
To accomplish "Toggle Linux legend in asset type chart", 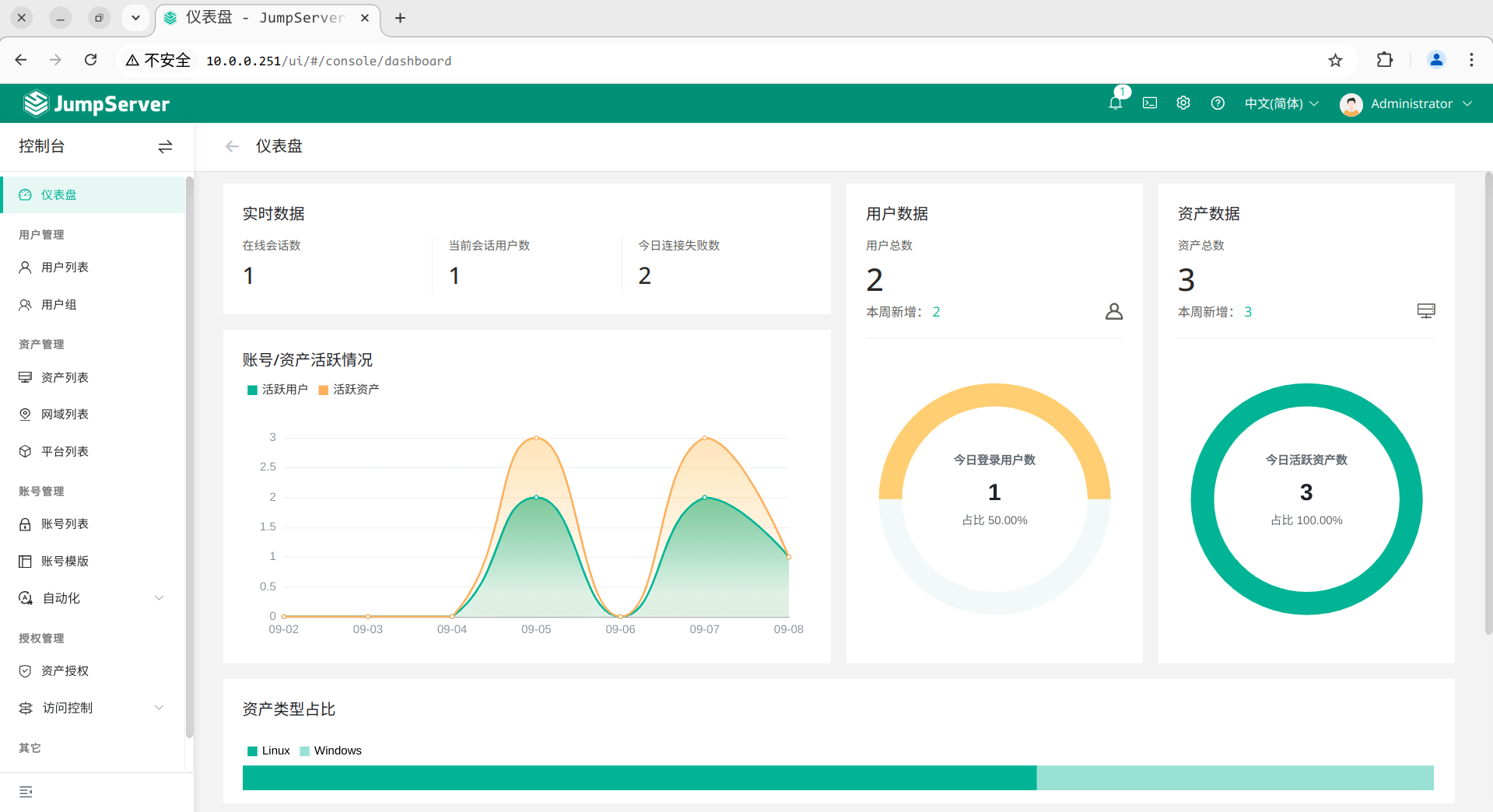I will (268, 751).
